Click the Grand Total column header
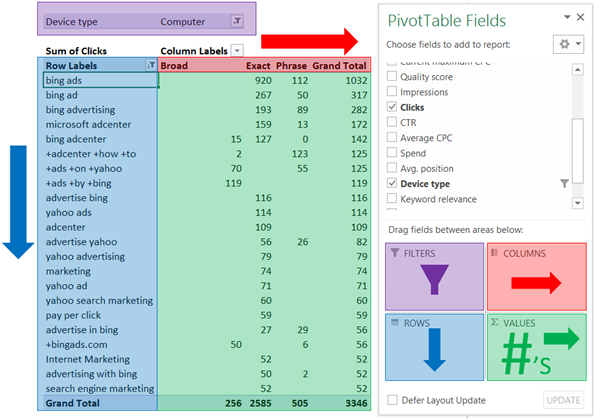This screenshot has height=420, width=600. pos(339,65)
